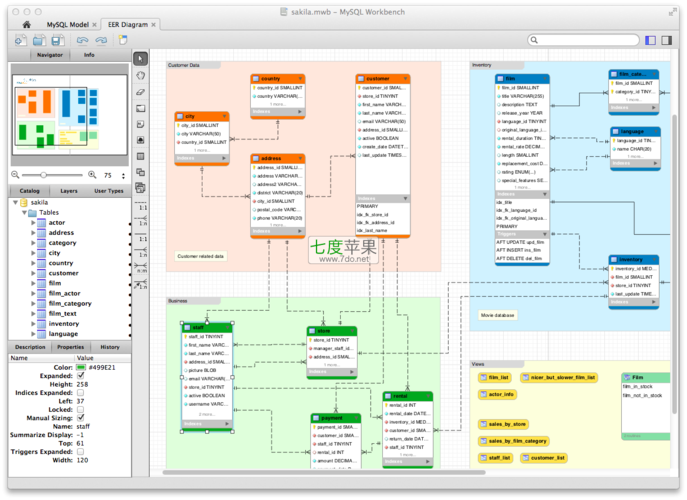The image size is (687, 500).
Task: Toggle the Manual Sizing checkbox
Action: pos(81,418)
